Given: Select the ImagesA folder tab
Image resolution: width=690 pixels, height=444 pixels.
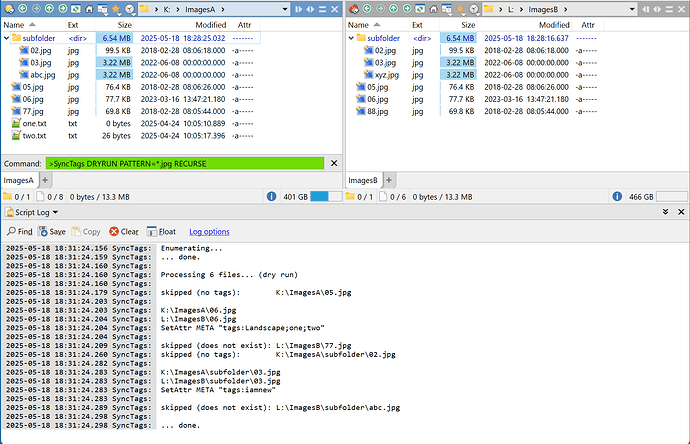Looking at the screenshot, I should click(18, 180).
